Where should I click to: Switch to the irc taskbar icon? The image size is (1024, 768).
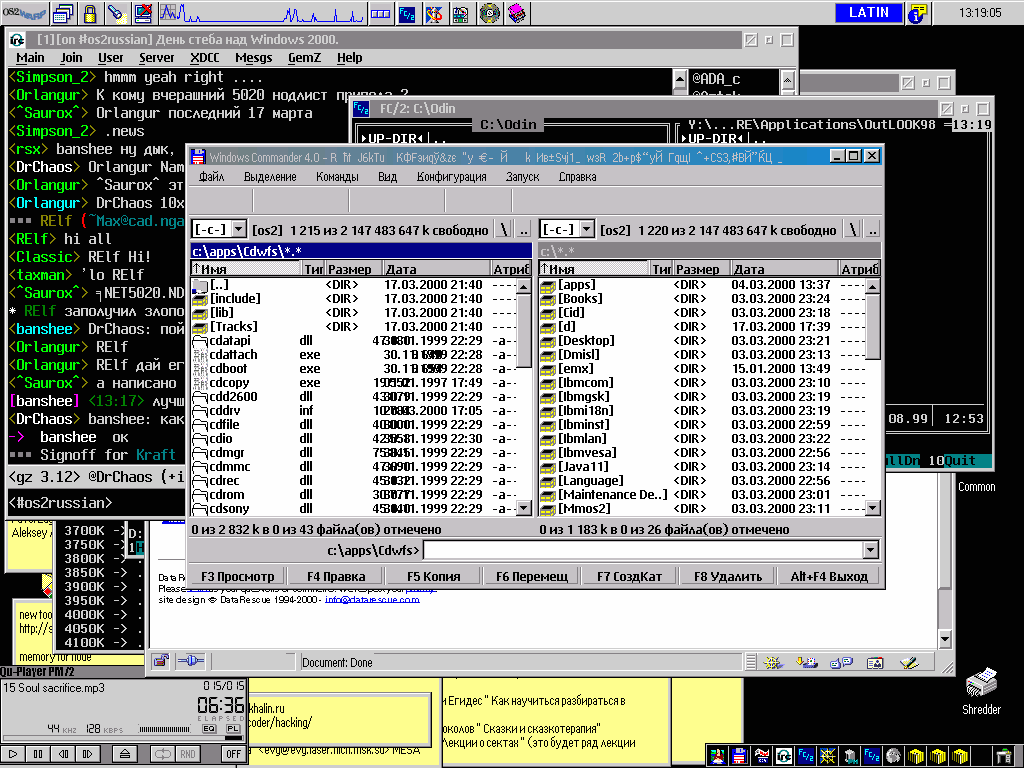click(x=784, y=756)
